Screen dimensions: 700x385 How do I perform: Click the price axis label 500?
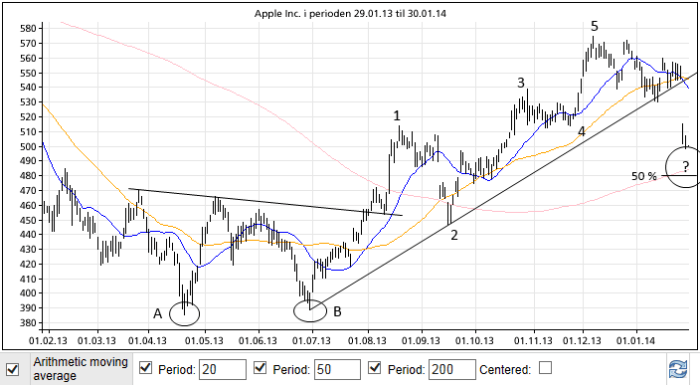coord(28,146)
